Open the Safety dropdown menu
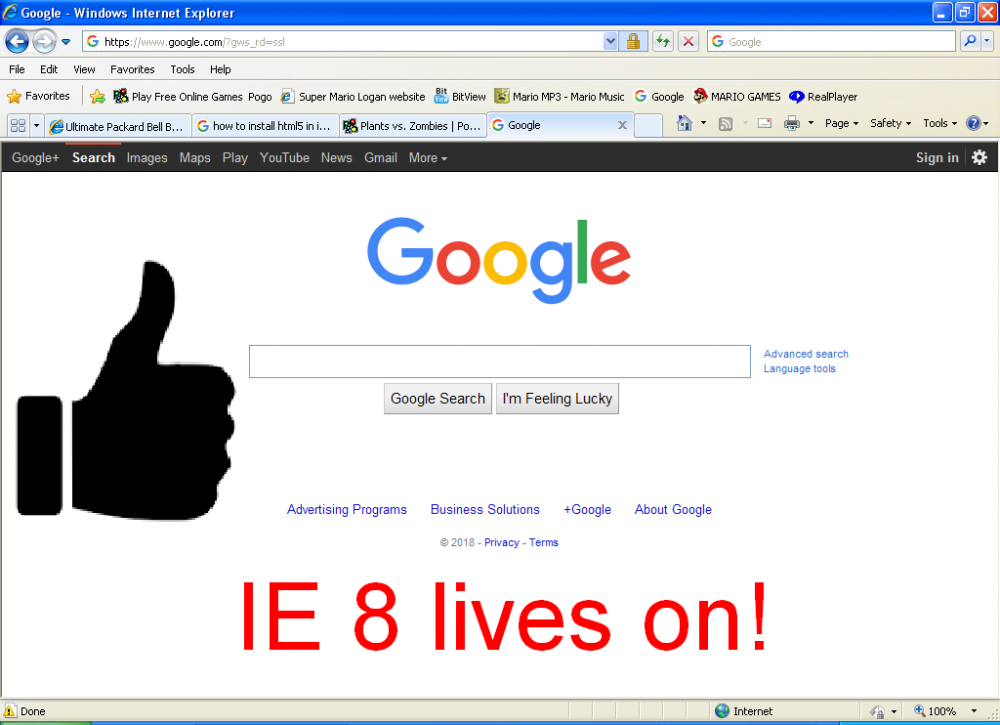This screenshot has height=725, width=1000. (x=890, y=124)
